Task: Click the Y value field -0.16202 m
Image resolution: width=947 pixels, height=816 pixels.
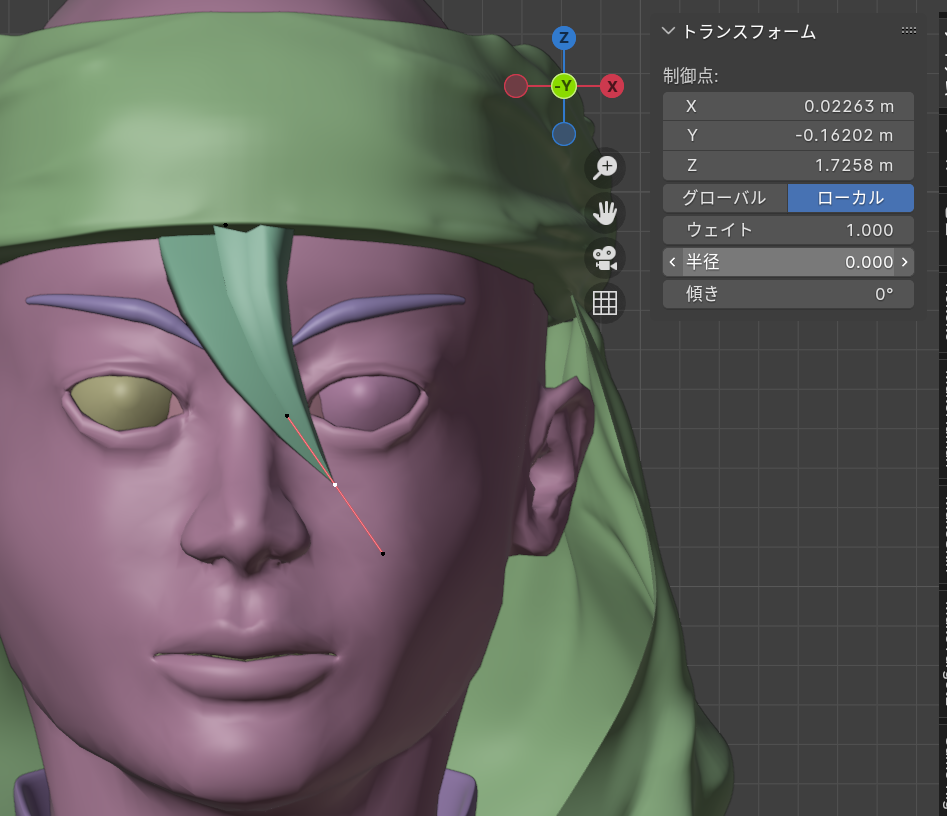Action: (788, 135)
